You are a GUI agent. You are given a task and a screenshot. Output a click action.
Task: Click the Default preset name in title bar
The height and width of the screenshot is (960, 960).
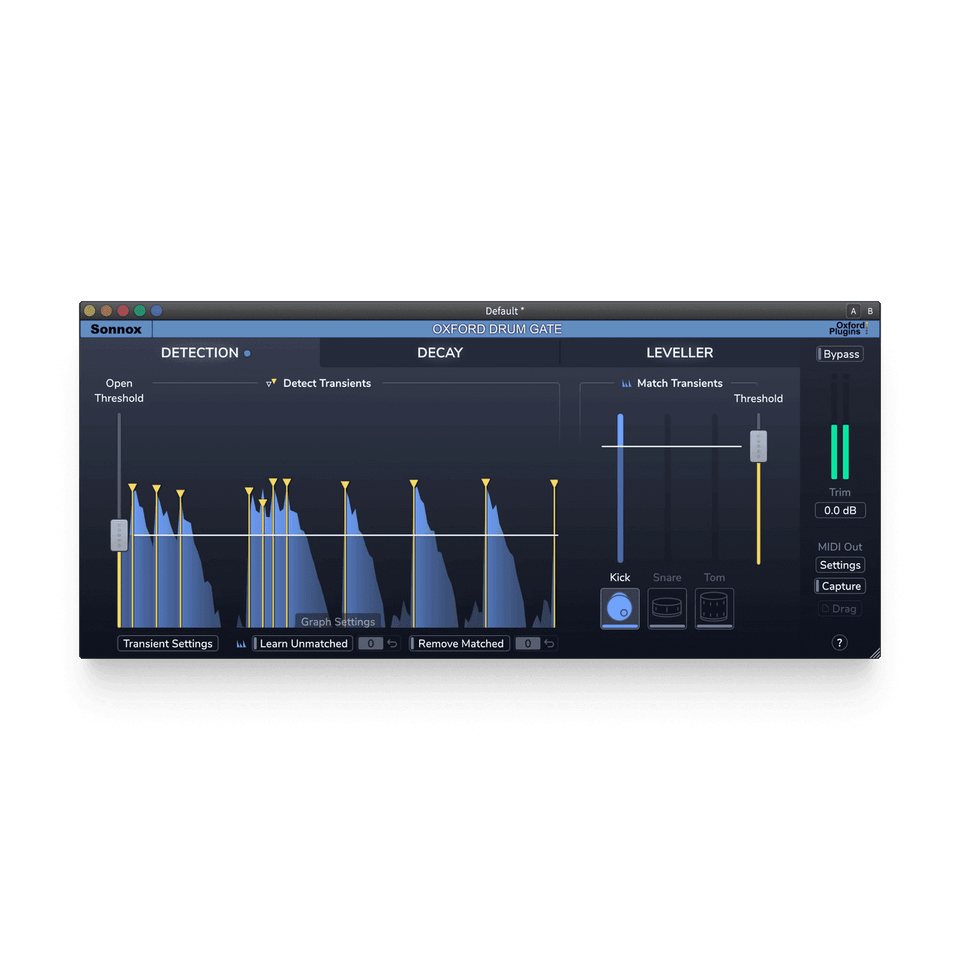click(x=504, y=311)
